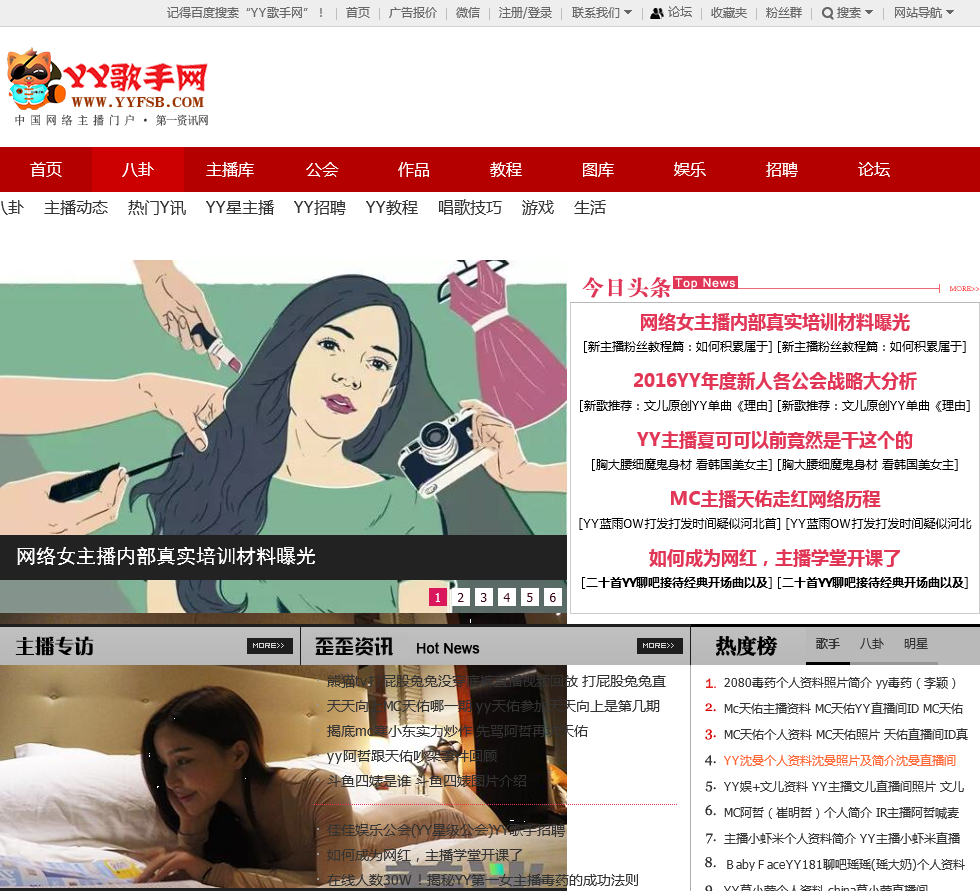Click MORE>> button in 主播专访 section

pyautogui.click(x=269, y=645)
